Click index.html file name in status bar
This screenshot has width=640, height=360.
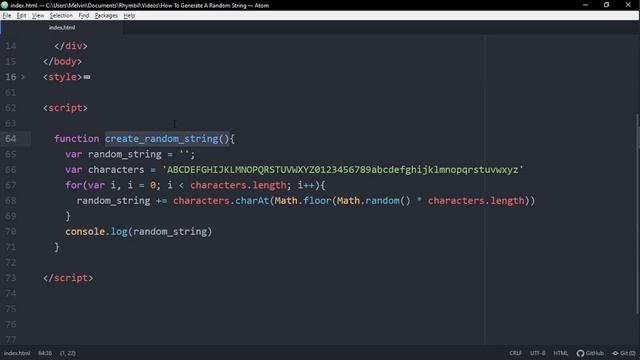coord(17,353)
